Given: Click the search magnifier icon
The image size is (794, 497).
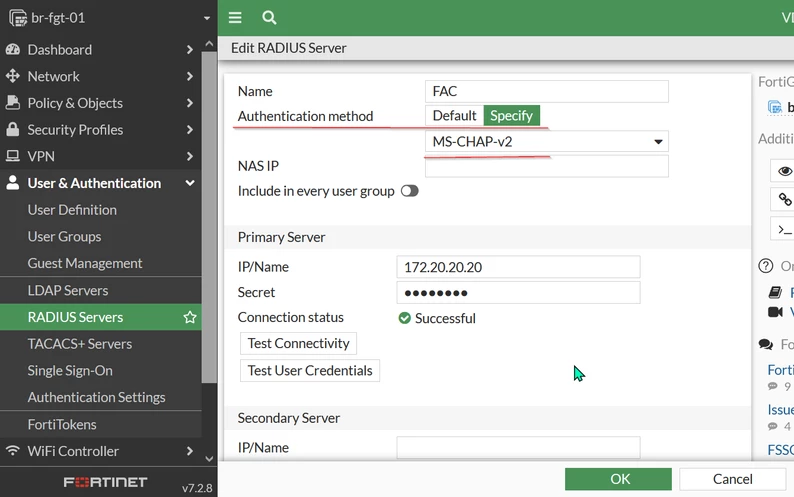Looking at the screenshot, I should pyautogui.click(x=269, y=18).
